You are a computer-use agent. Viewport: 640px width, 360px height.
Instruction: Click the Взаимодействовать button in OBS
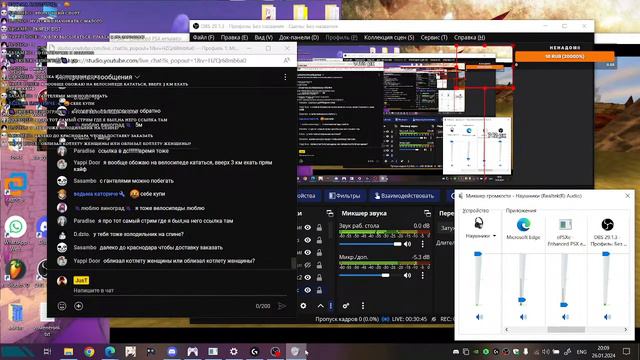(404, 196)
